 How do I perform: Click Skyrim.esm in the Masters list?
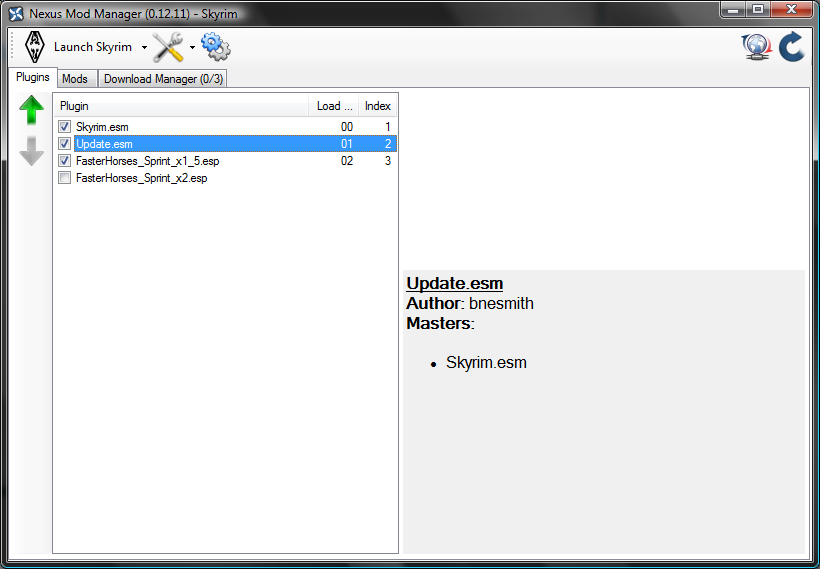(486, 362)
